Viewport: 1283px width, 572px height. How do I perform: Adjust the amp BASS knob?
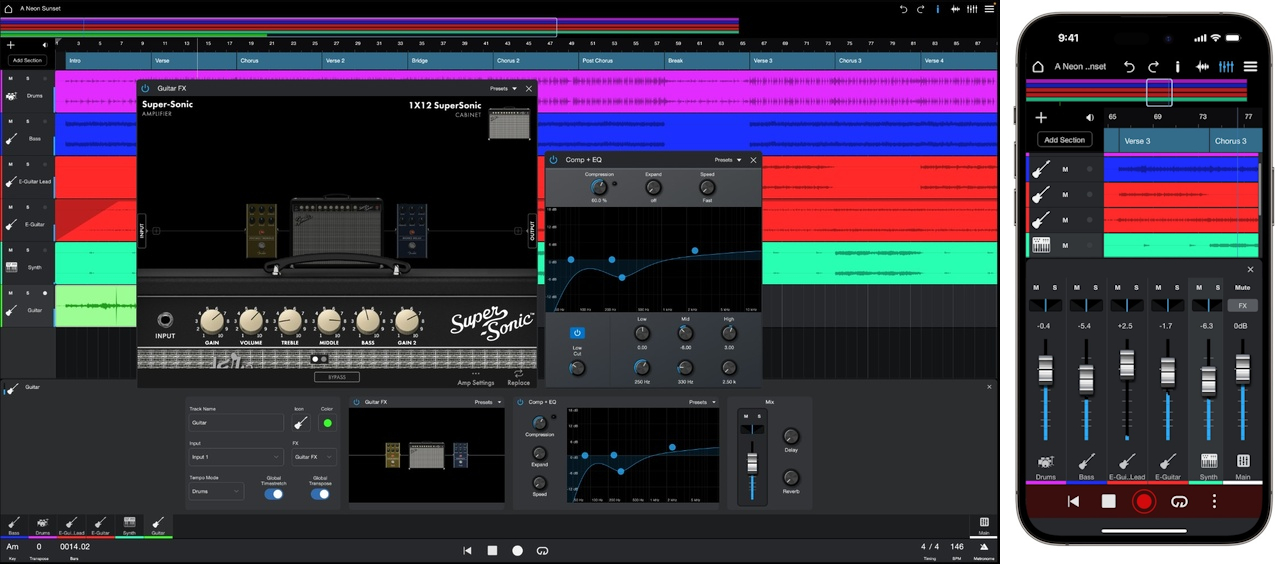point(367,321)
